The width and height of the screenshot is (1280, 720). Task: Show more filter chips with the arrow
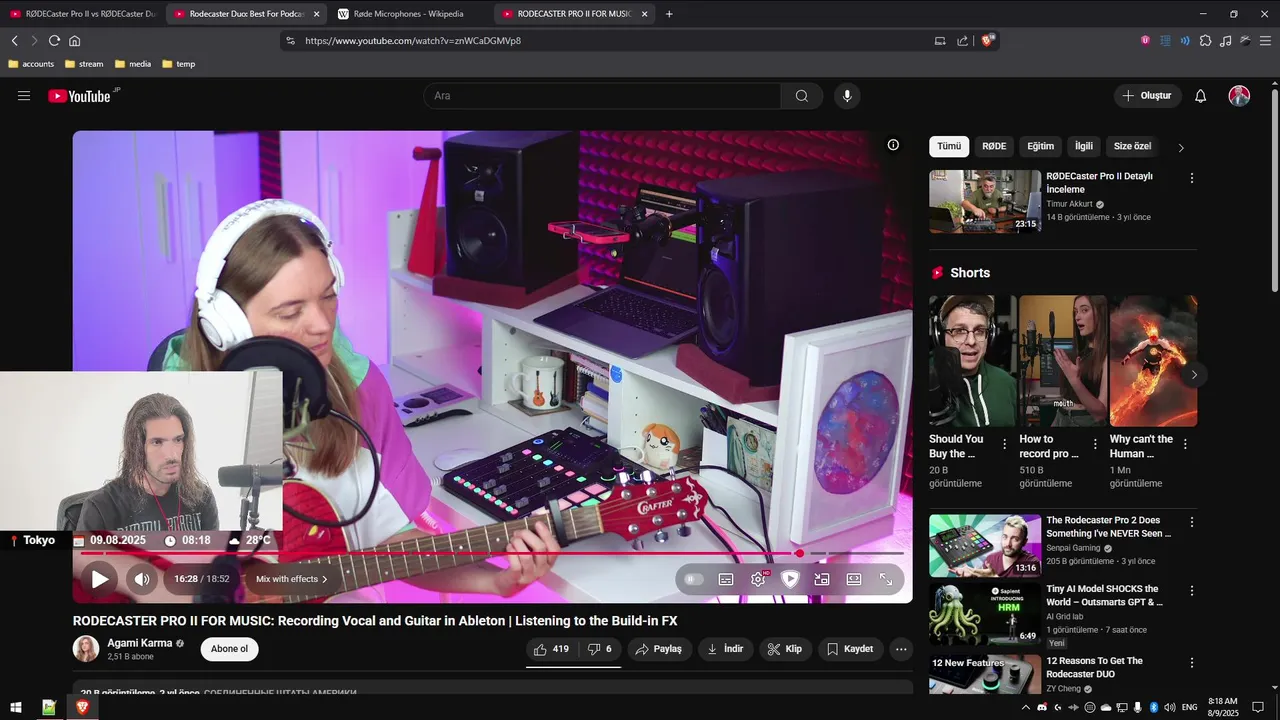pyautogui.click(x=1181, y=147)
